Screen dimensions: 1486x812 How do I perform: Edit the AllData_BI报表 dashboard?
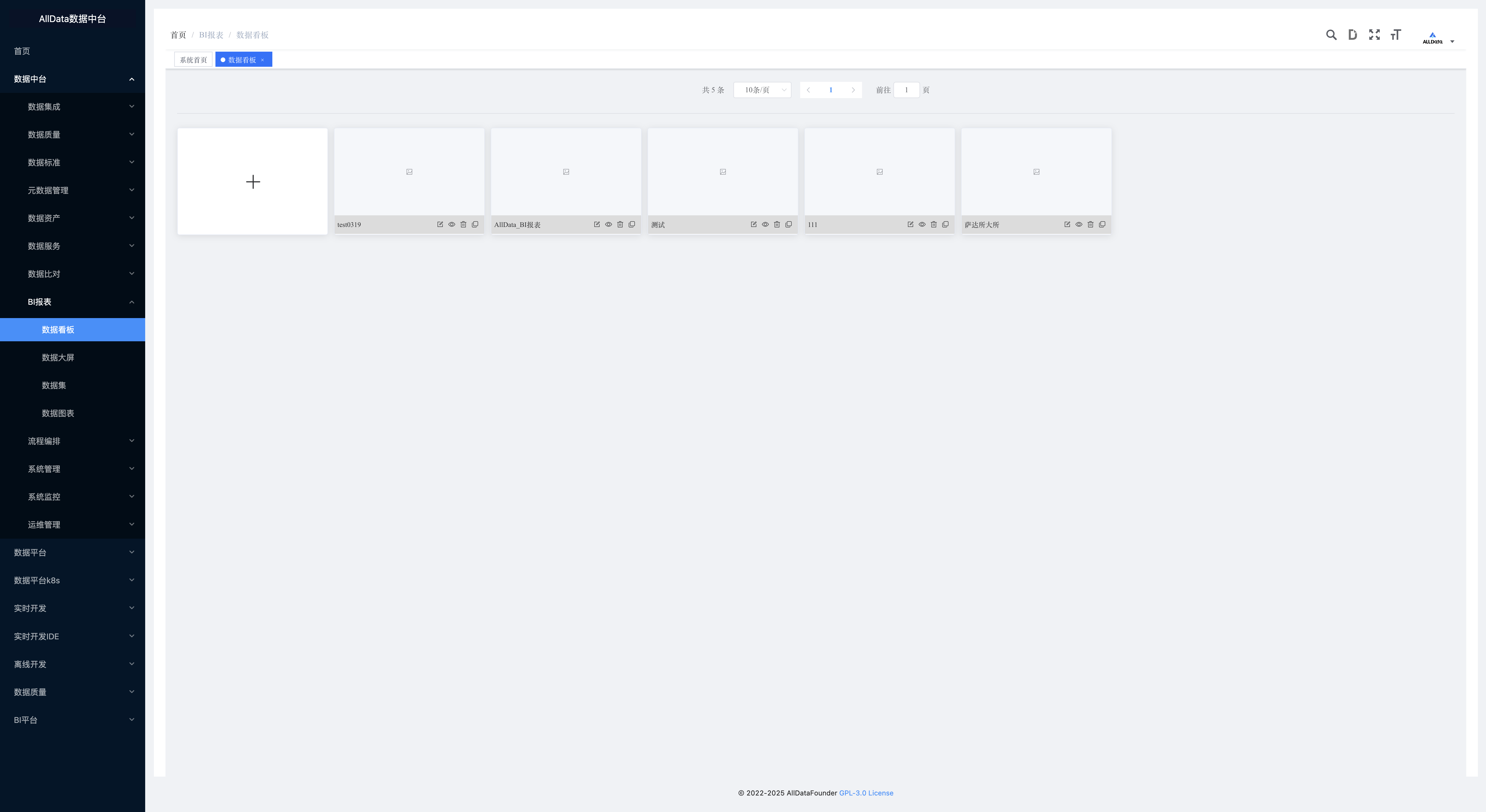597,224
